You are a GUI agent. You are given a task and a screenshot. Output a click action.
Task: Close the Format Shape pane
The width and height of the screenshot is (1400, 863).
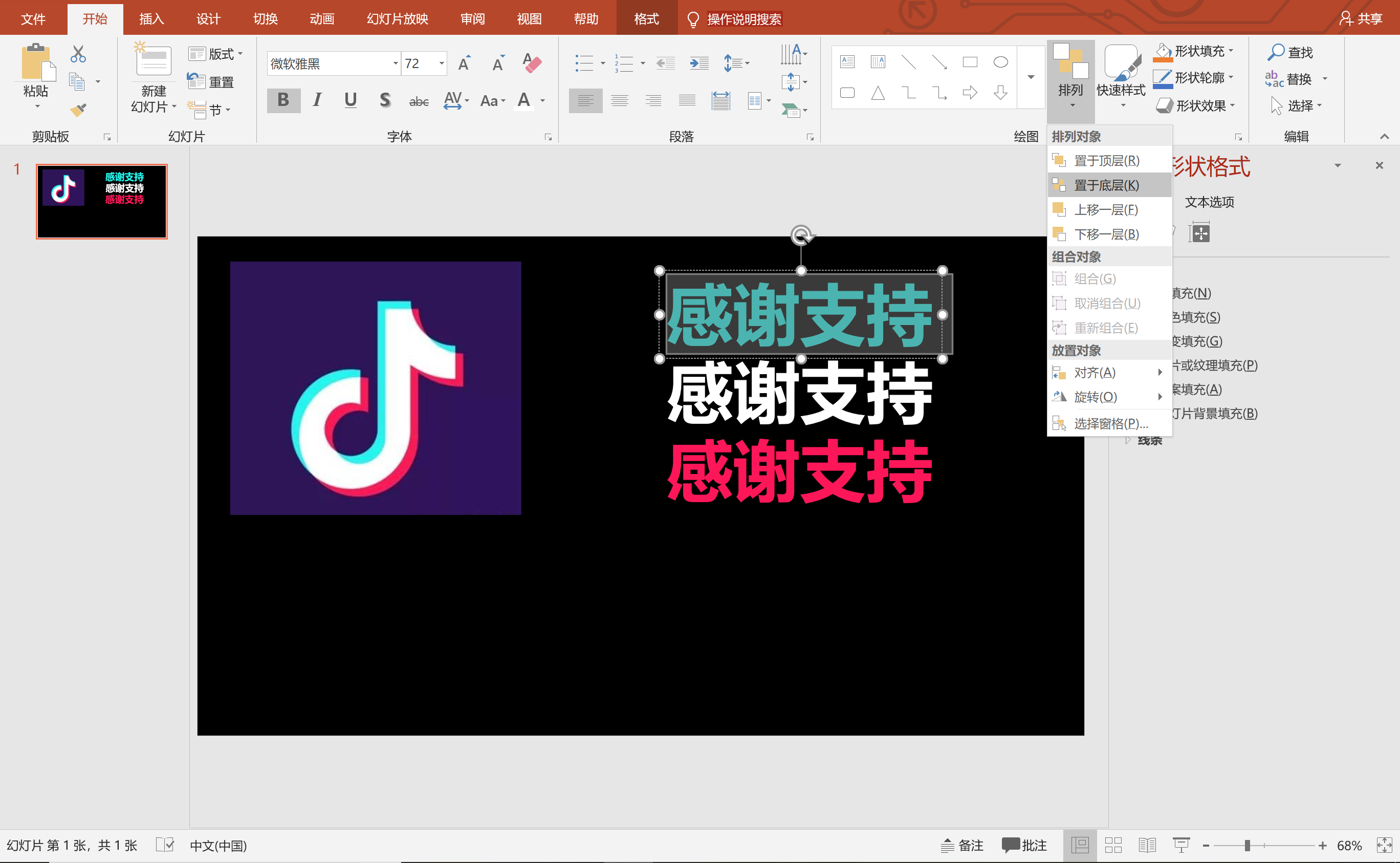1380,165
